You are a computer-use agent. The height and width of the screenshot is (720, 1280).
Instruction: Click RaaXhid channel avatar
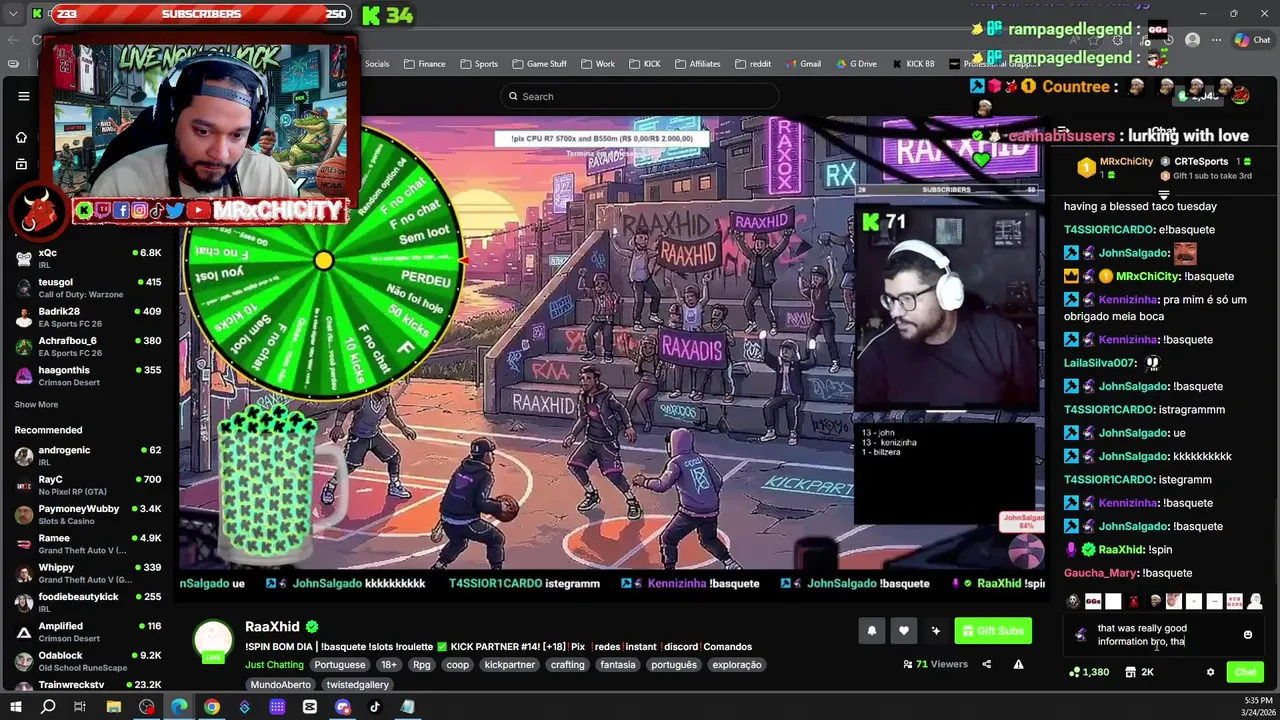tap(213, 641)
